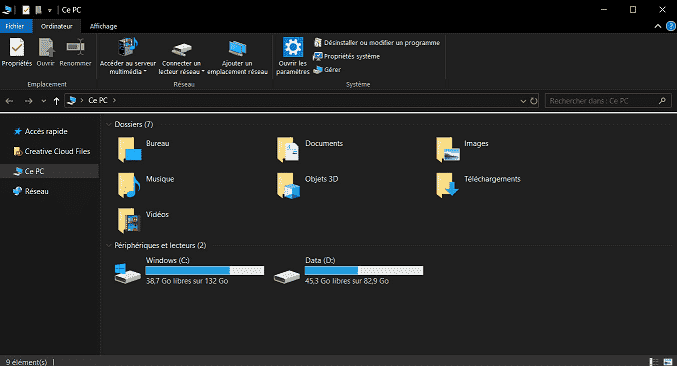Go forward with the right arrow

[x=28, y=101]
